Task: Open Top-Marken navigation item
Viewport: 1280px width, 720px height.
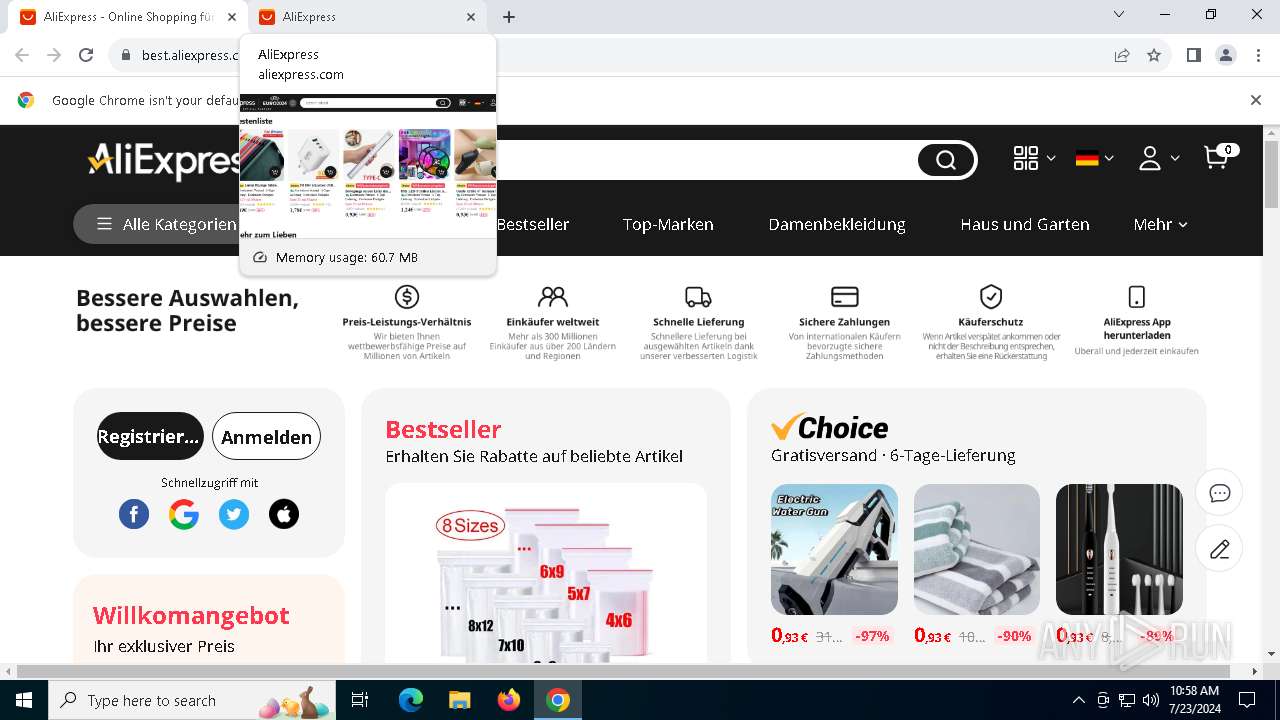Action: point(668,224)
